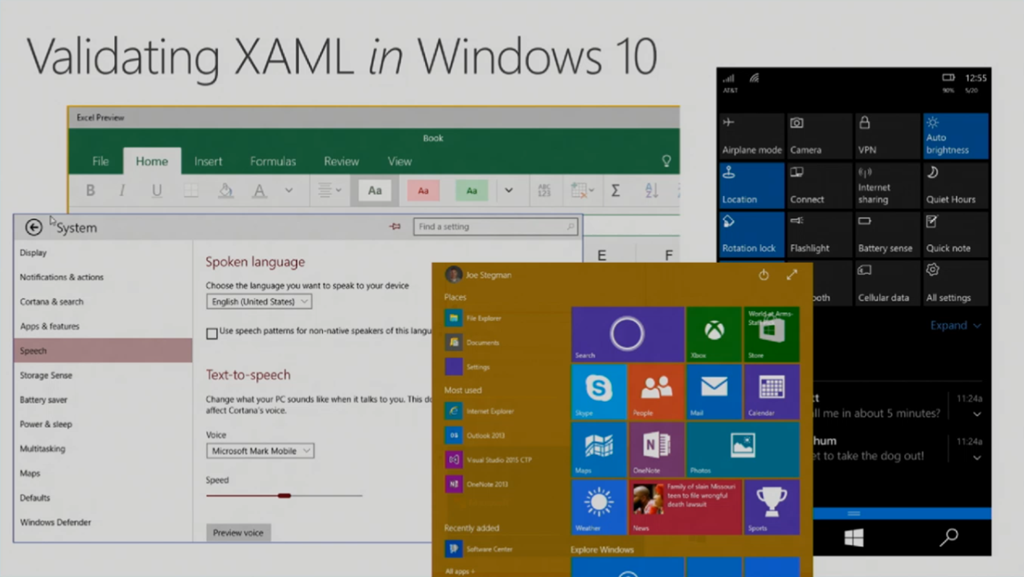Toggle Underline in Excel ribbon

pyautogui.click(x=157, y=191)
